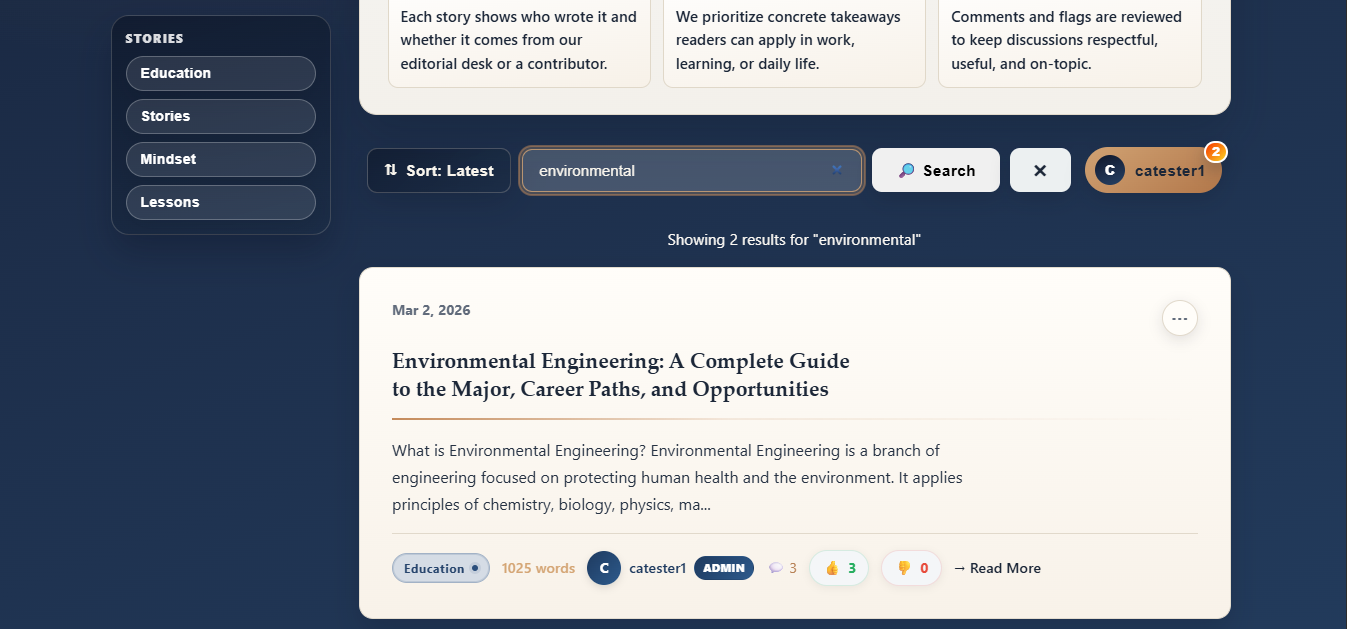Viewport: 1347px width, 629px height.
Task: Click the catester1 author avatar in post
Action: (604, 568)
